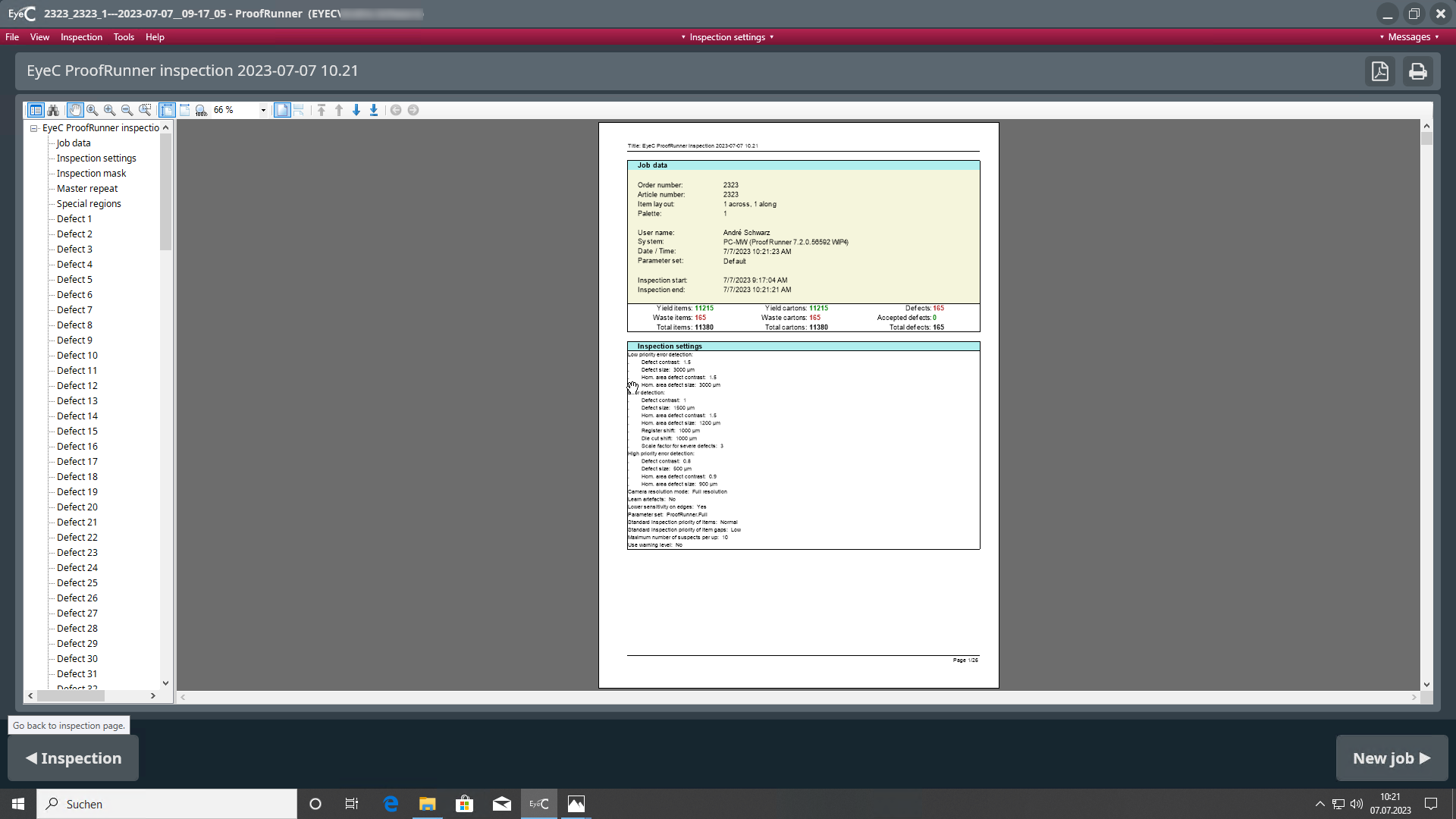Open Defect 5 in tree
Image resolution: width=1456 pixels, height=819 pixels.
[74, 280]
